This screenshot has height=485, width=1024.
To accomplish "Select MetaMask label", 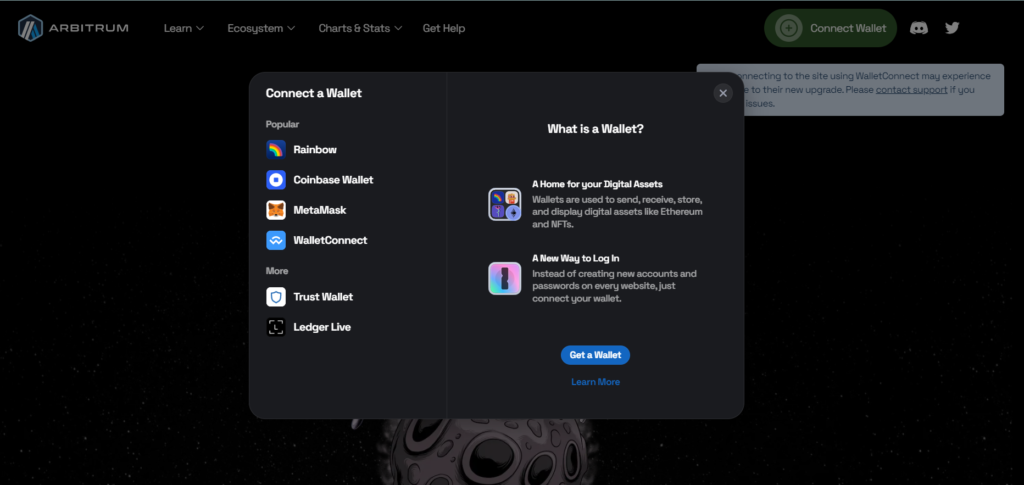I will pos(319,210).
